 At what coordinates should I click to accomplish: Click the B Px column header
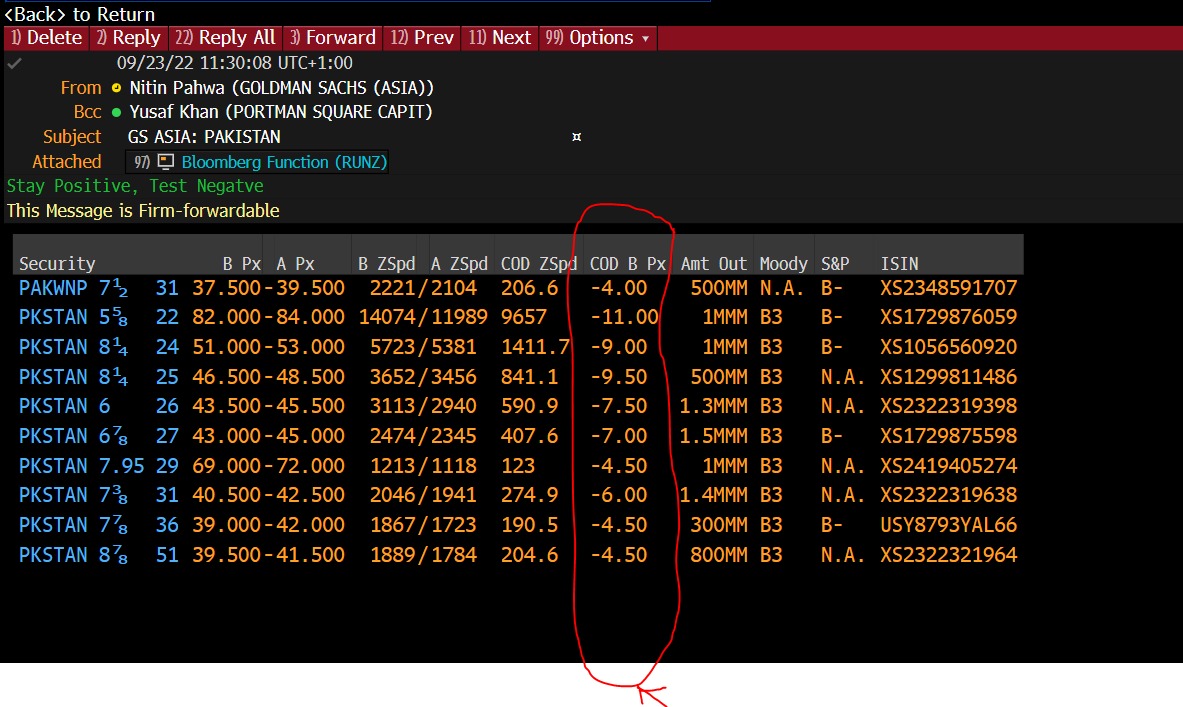[241, 263]
